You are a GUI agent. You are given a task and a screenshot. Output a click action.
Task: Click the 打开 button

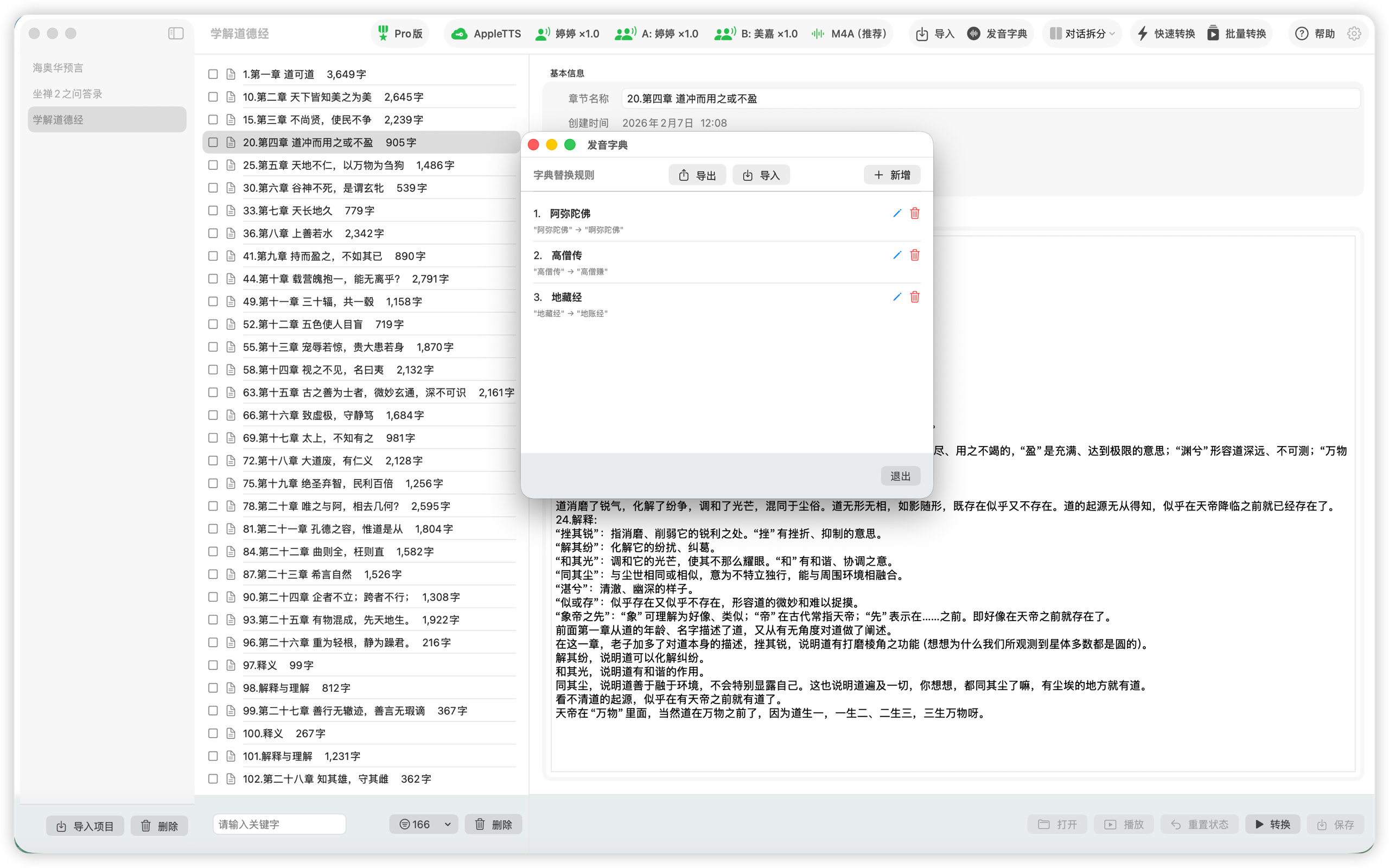point(1058,825)
